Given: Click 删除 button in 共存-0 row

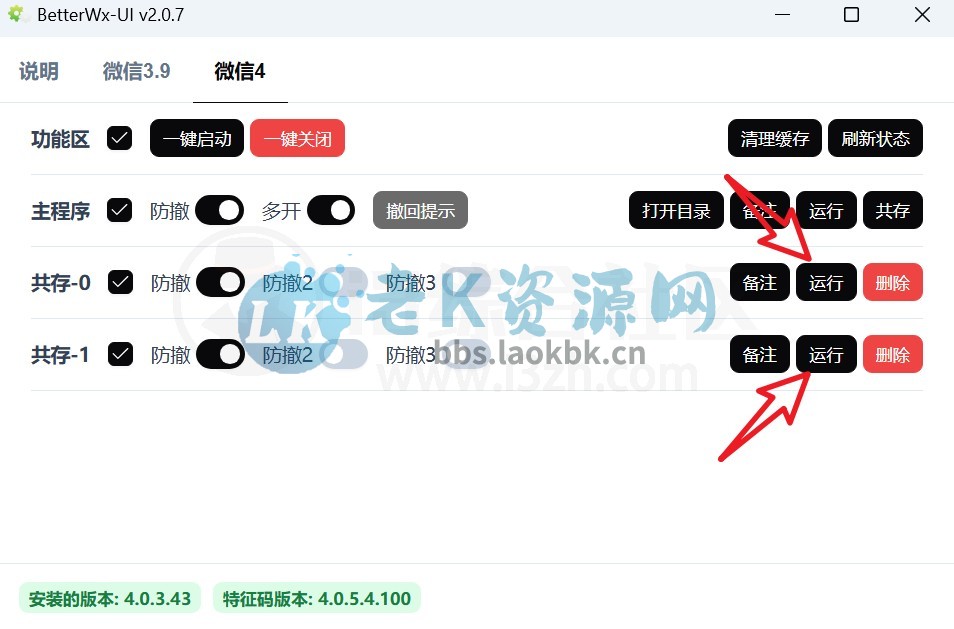Looking at the screenshot, I should (x=893, y=282).
